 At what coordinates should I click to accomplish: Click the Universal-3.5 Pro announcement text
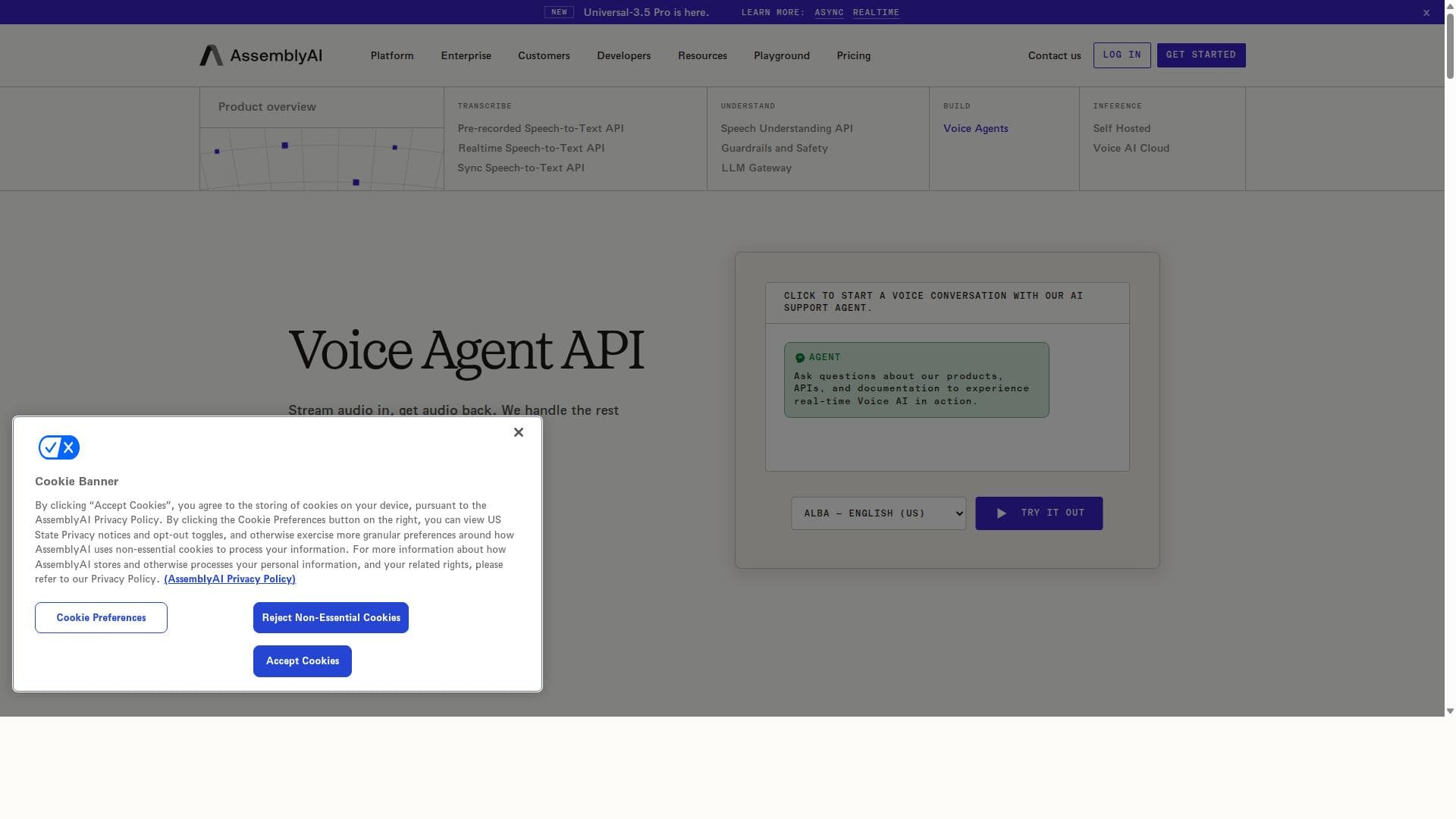pos(646,12)
